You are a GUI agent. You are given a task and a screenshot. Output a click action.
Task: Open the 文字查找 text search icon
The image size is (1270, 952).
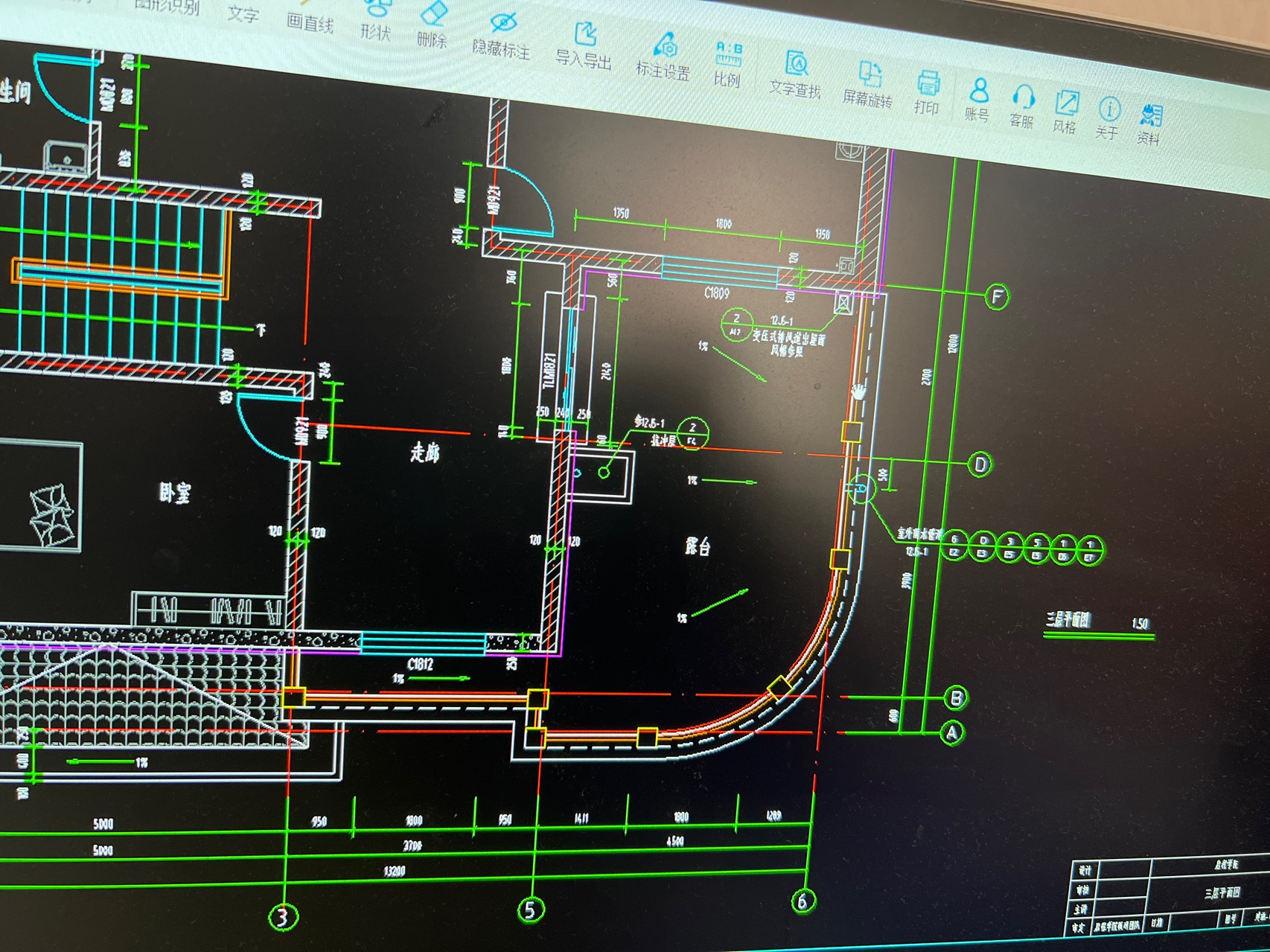pyautogui.click(x=797, y=64)
